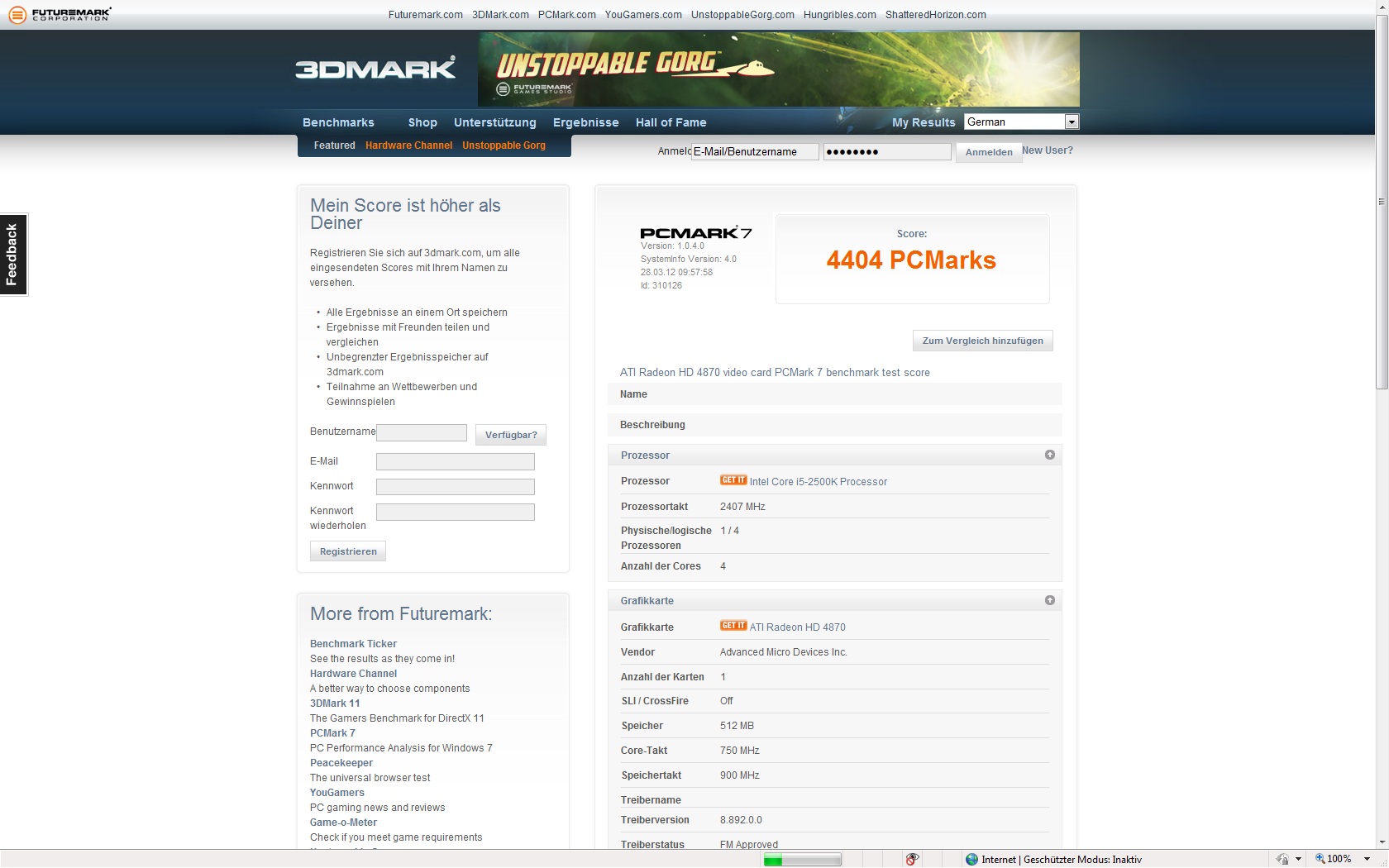Click the login password field
This screenshot has width=1389, height=868.
[887, 152]
